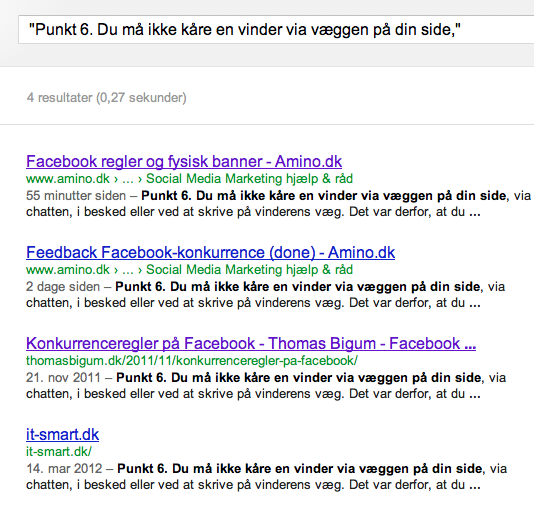Click the '55 minutter siden' snippet text
The width and height of the screenshot is (534, 515).
(x=76, y=196)
